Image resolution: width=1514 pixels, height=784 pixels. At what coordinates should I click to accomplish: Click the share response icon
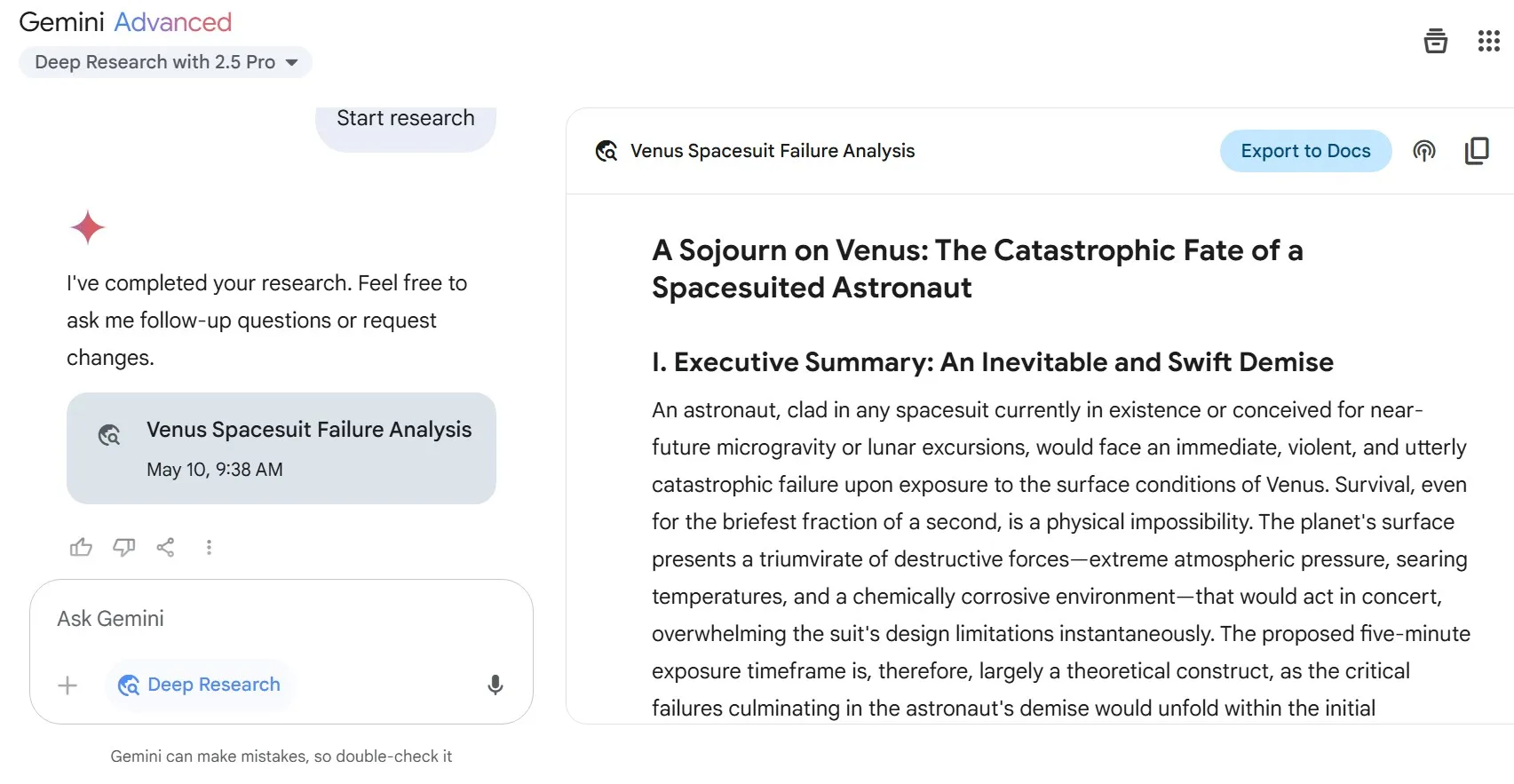pyautogui.click(x=165, y=547)
